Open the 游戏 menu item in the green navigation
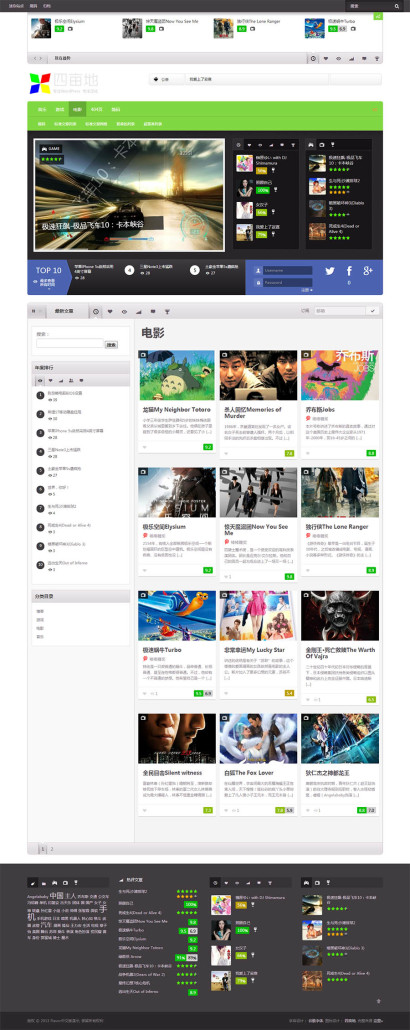 coord(59,109)
